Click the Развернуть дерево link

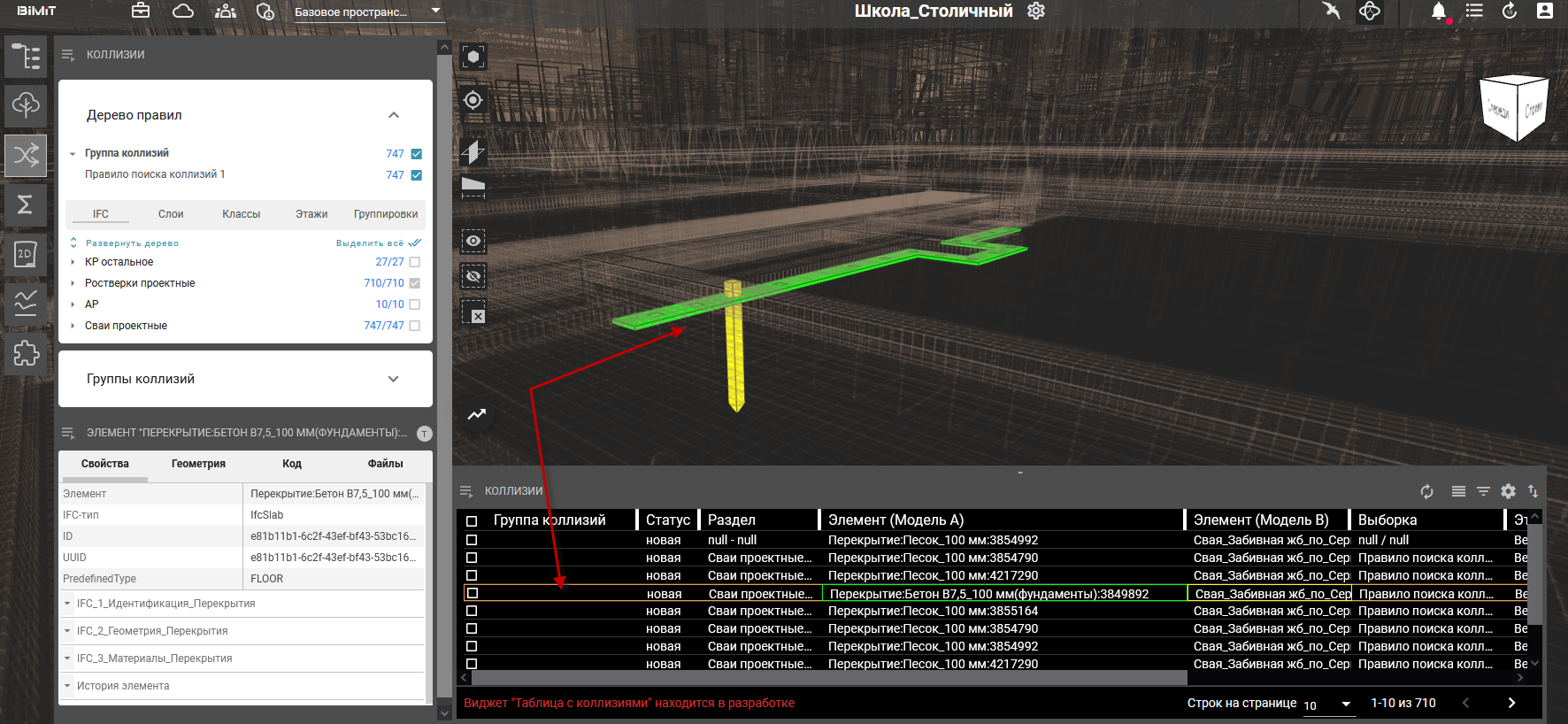click(132, 243)
